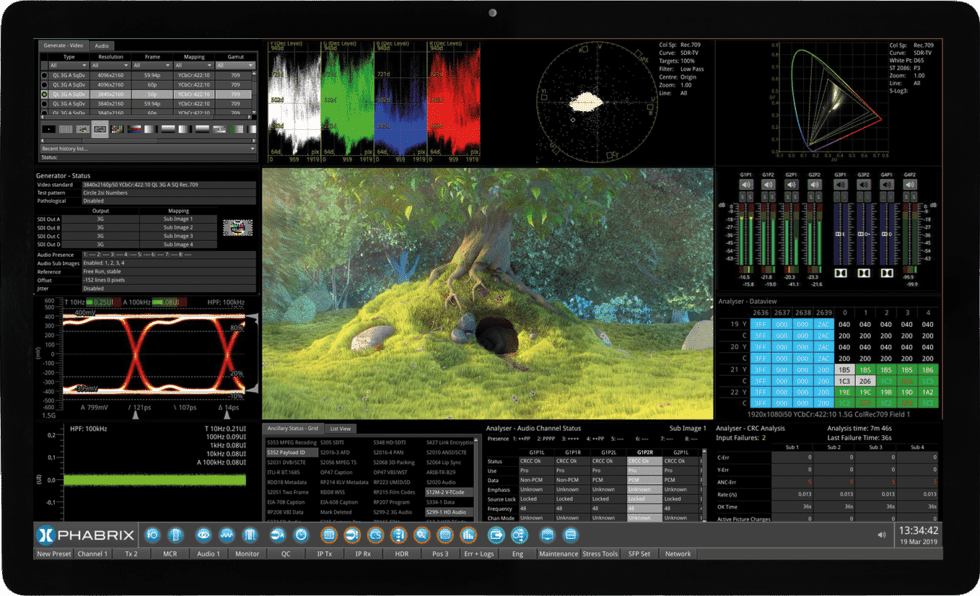Image resolution: width=980 pixels, height=596 pixels.
Task: Click the speaker volume icon near the clock
Action: [881, 535]
